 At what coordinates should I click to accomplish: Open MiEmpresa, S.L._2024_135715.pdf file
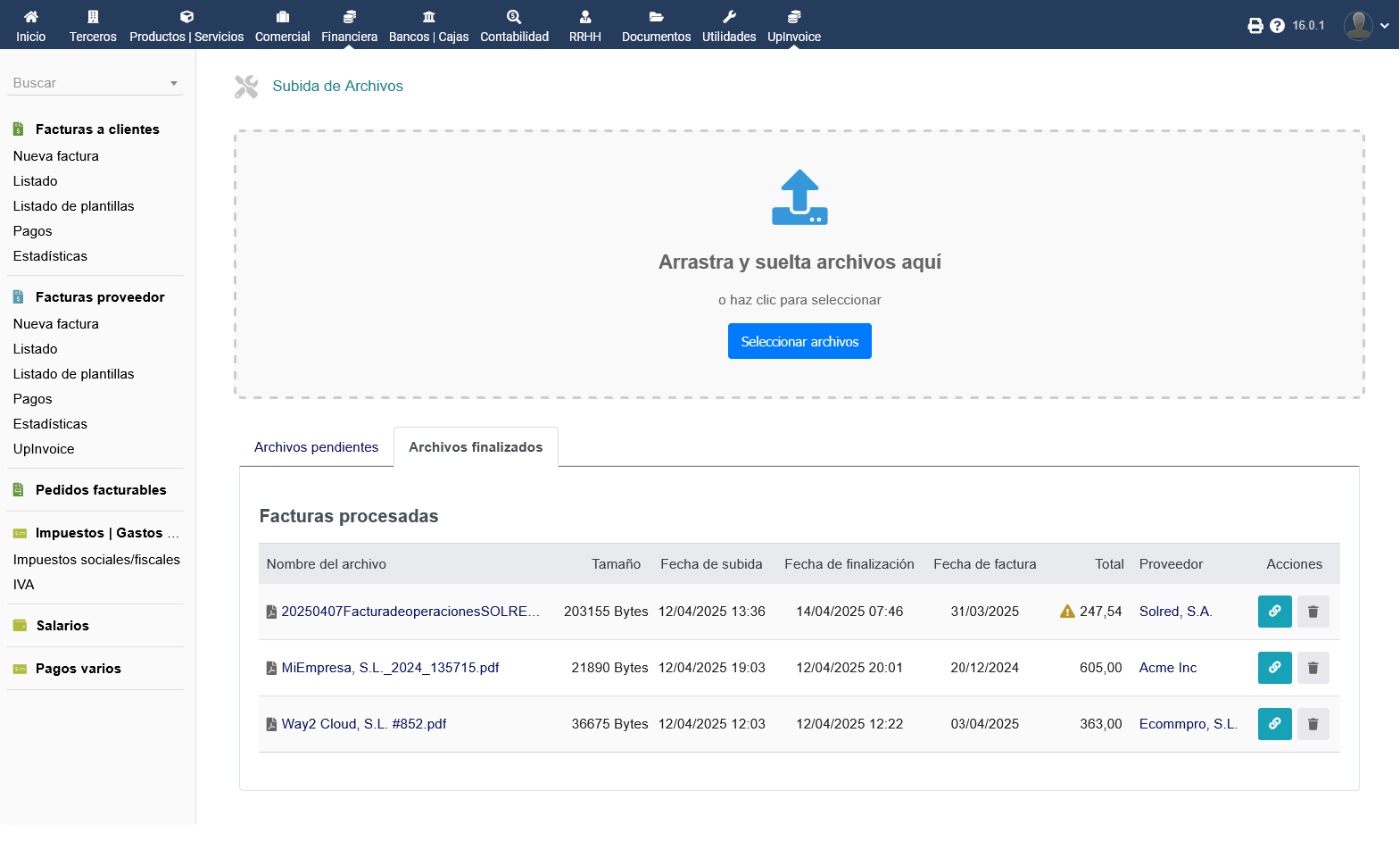[390, 668]
